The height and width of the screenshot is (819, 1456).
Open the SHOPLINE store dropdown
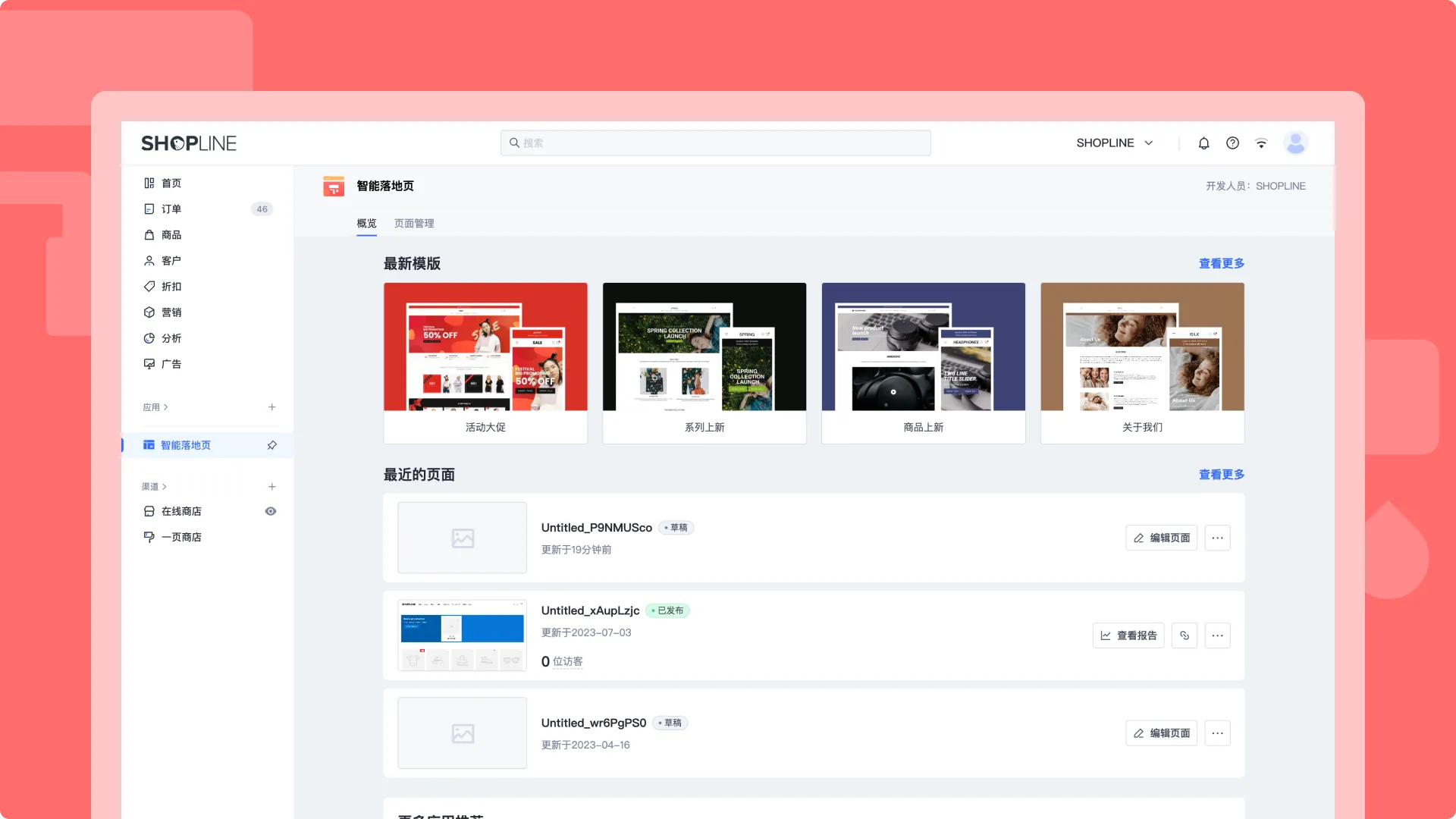[1115, 143]
